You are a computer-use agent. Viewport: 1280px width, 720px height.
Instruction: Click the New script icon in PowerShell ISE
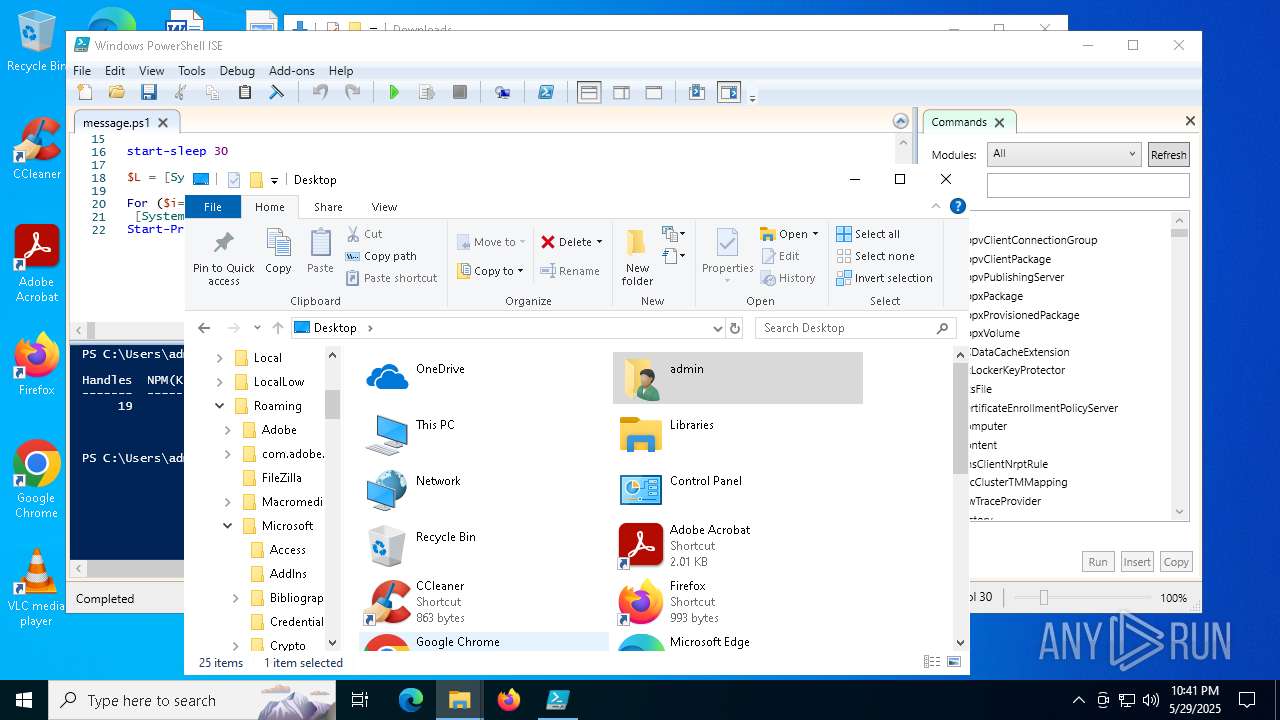pyautogui.click(x=85, y=92)
